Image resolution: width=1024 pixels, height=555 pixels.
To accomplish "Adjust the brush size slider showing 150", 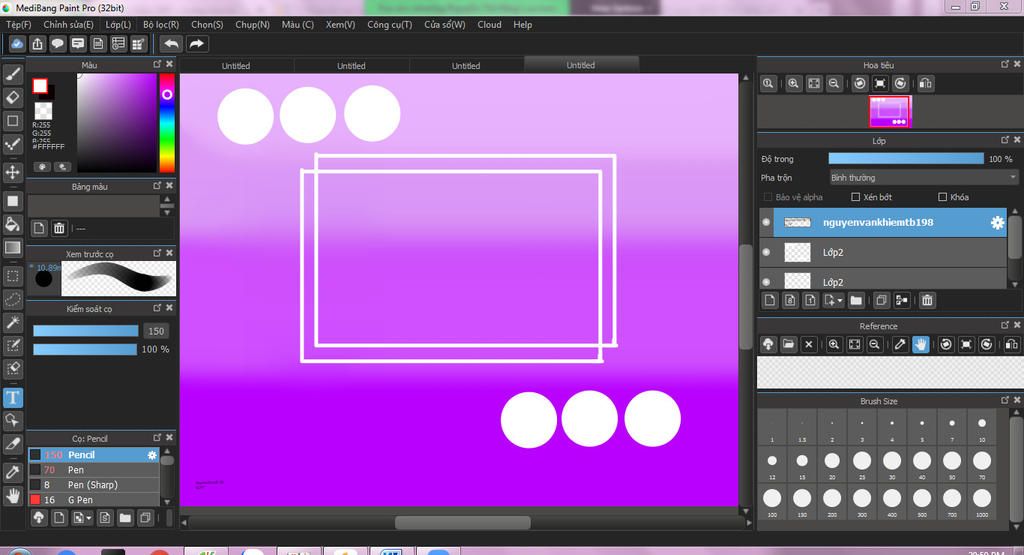I will pos(86,331).
